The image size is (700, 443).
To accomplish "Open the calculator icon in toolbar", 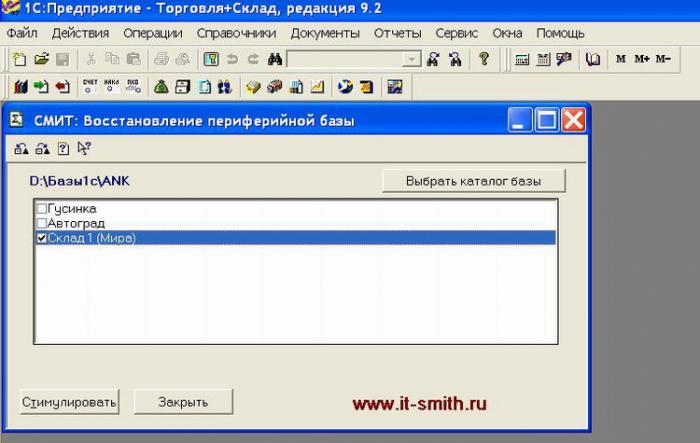I will coord(521,59).
